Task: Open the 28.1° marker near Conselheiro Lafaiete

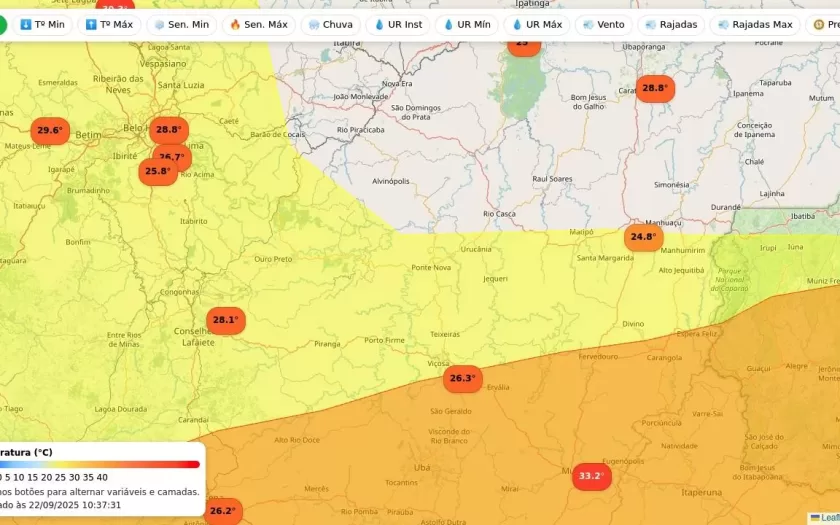Action: [x=225, y=321]
